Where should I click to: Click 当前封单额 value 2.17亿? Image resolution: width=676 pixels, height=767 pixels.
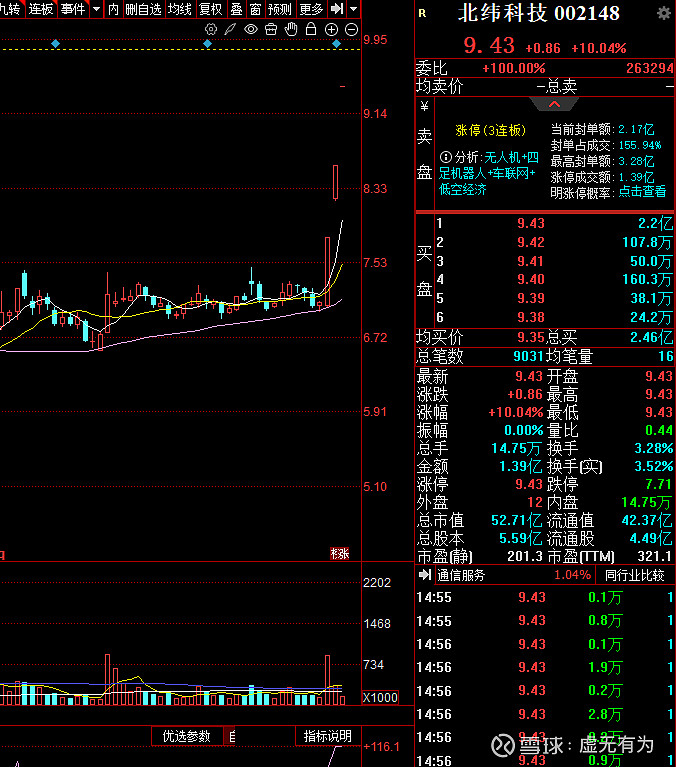tap(636, 130)
